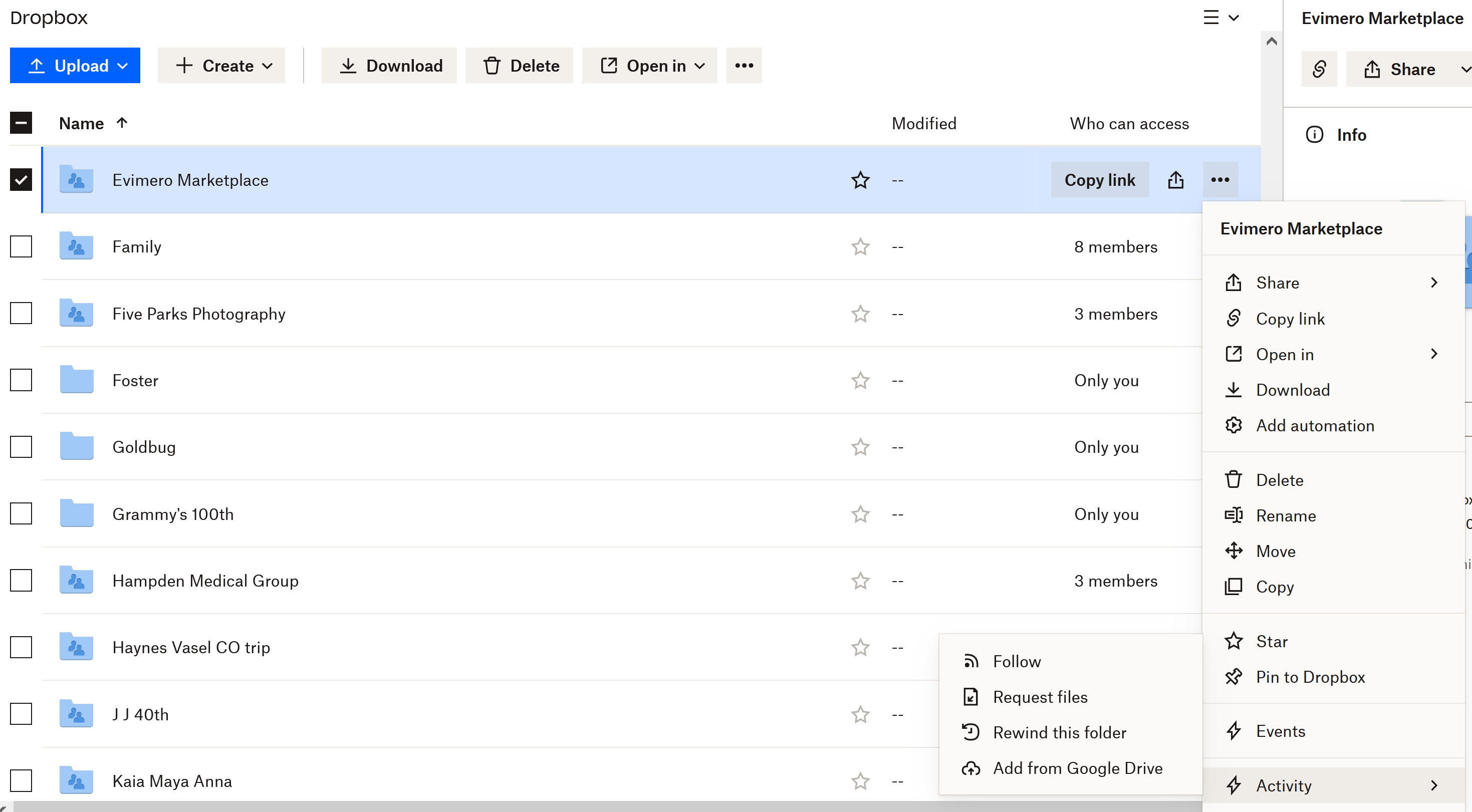Screen dimensions: 1472x812
Task: Click the toolbar Delete button
Action: click(519, 65)
